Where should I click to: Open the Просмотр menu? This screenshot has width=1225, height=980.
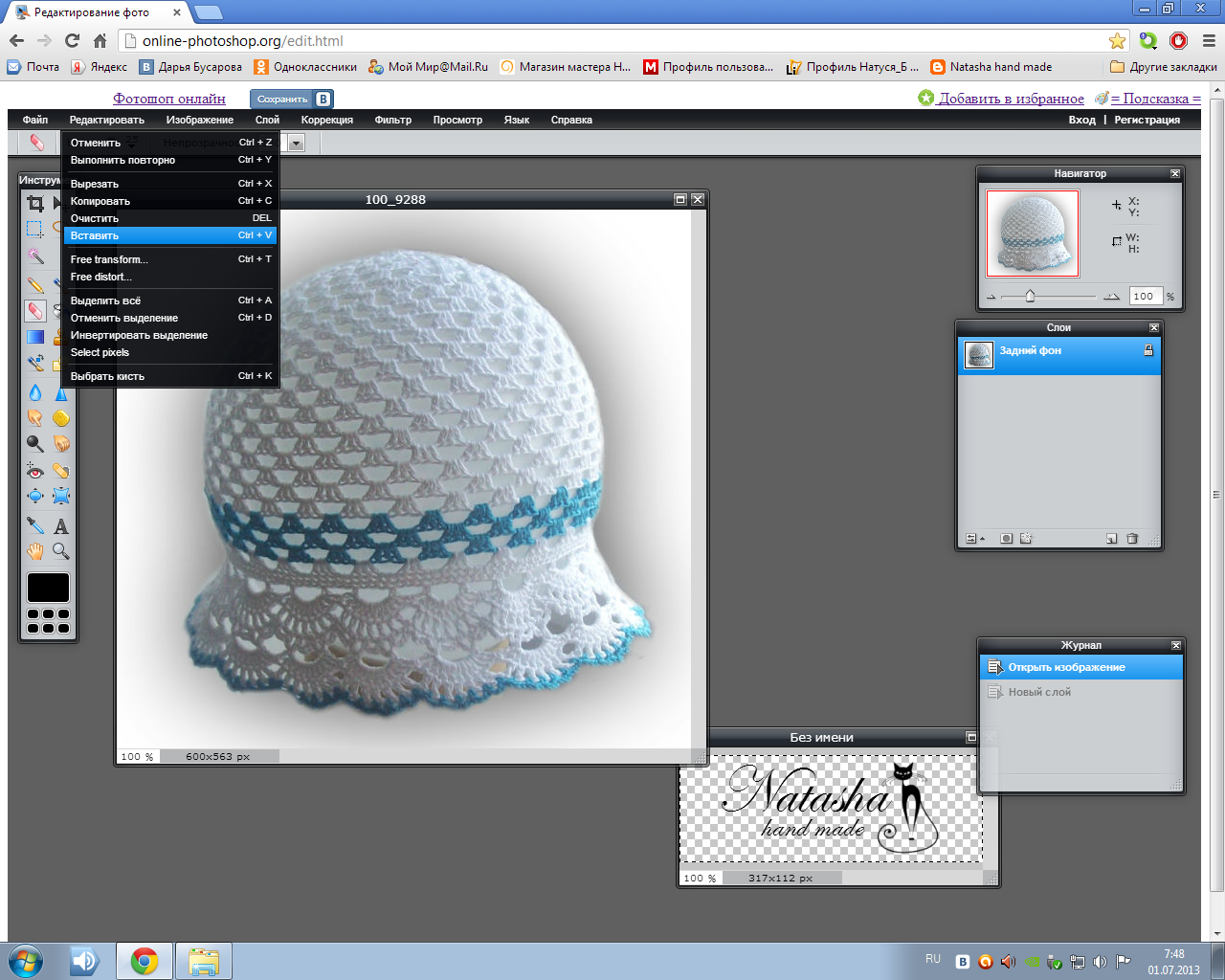click(457, 120)
